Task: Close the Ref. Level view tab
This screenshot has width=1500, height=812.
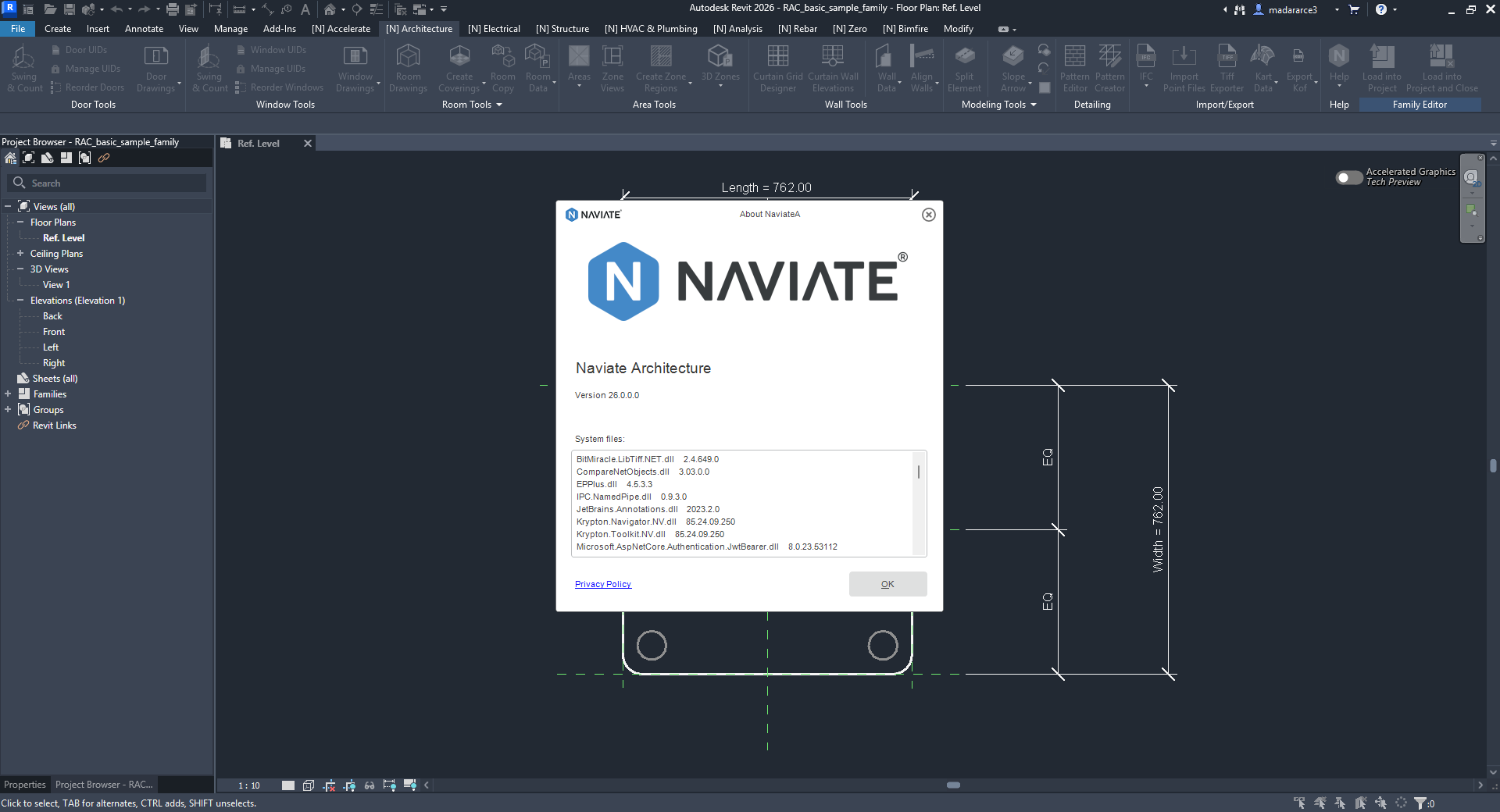Action: pos(308,144)
